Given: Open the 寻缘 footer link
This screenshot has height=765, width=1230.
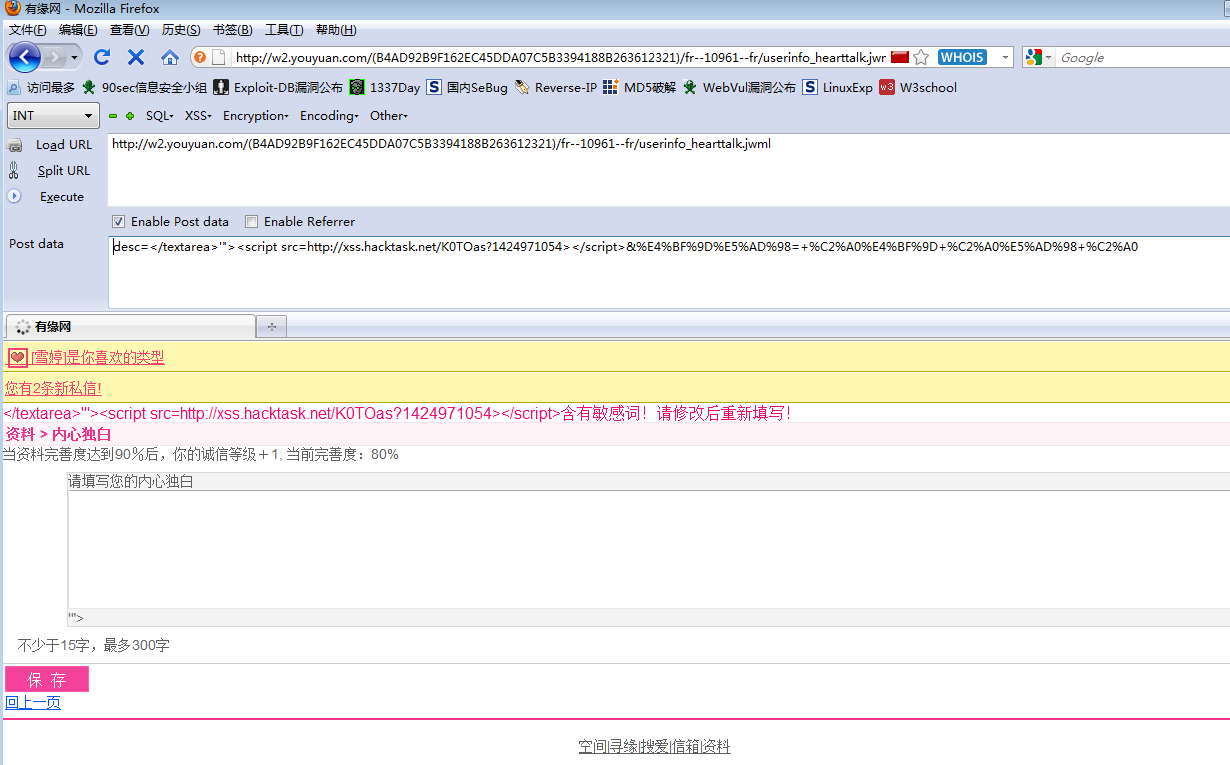Looking at the screenshot, I should coord(622,747).
